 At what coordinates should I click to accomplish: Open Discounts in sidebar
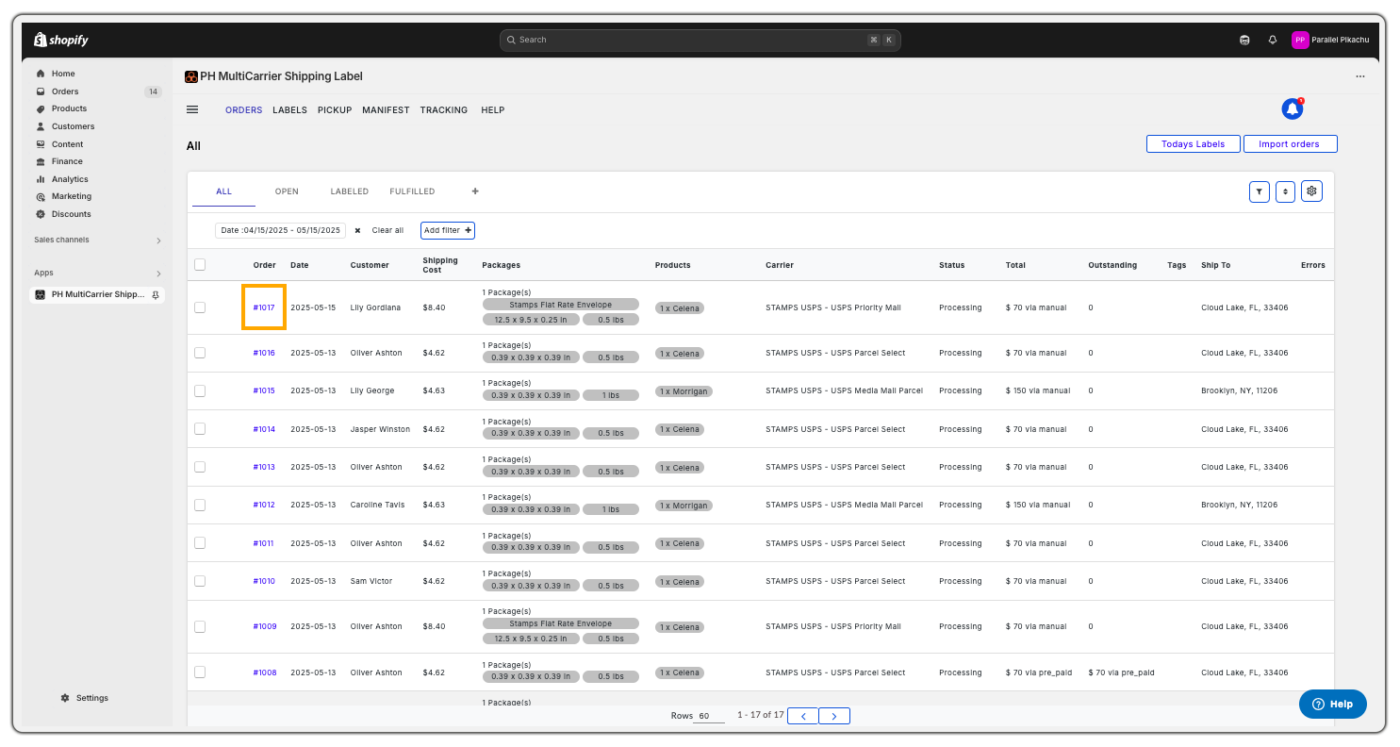pyautogui.click(x=71, y=214)
